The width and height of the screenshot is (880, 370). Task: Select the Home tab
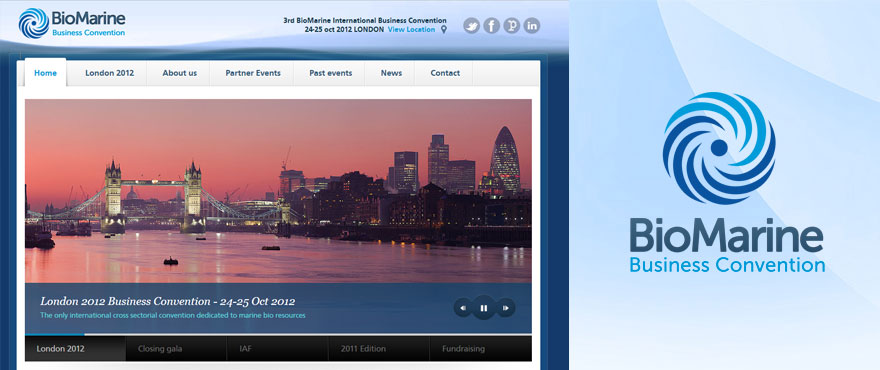tap(45, 73)
